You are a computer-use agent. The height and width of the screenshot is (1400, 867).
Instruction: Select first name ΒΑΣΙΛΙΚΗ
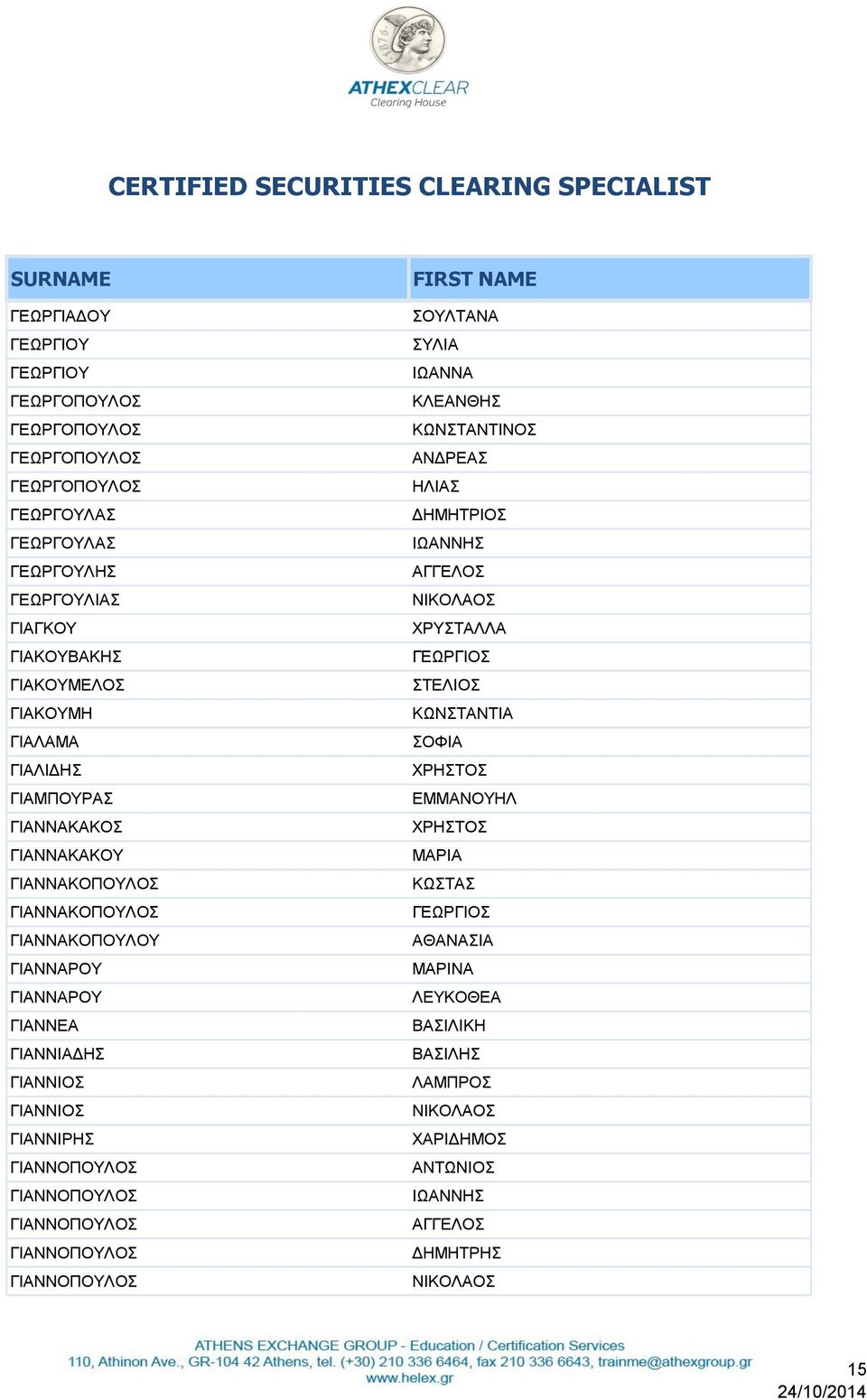[449, 1026]
